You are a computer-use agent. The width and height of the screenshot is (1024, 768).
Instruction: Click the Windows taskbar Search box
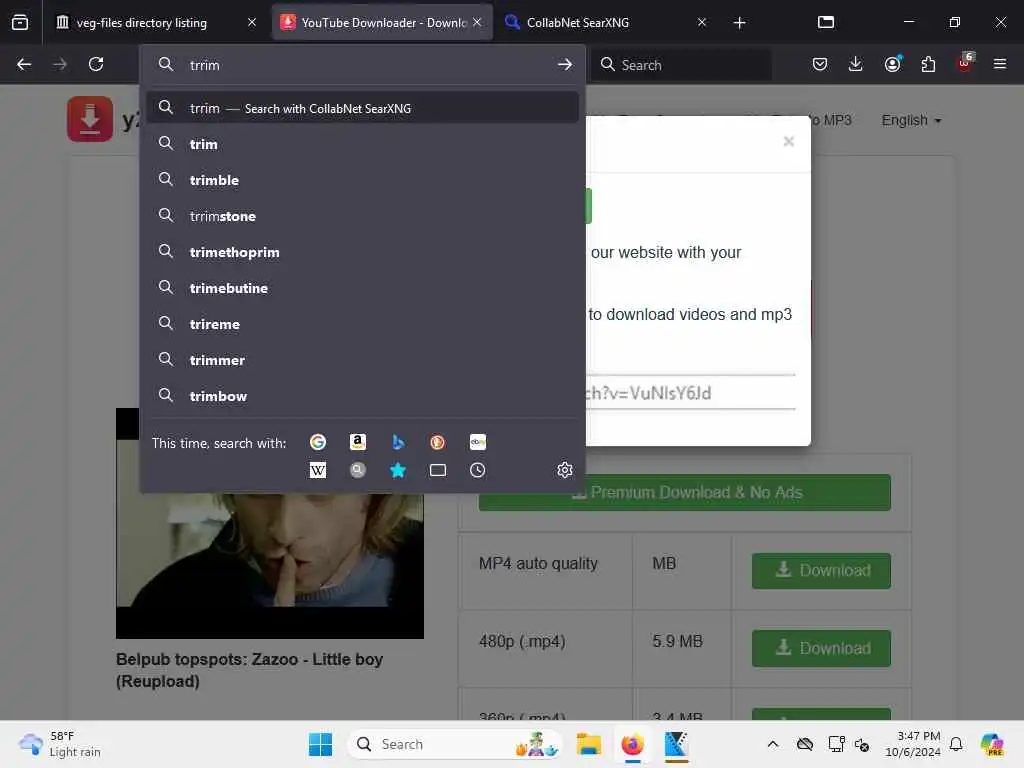pyautogui.click(x=456, y=744)
